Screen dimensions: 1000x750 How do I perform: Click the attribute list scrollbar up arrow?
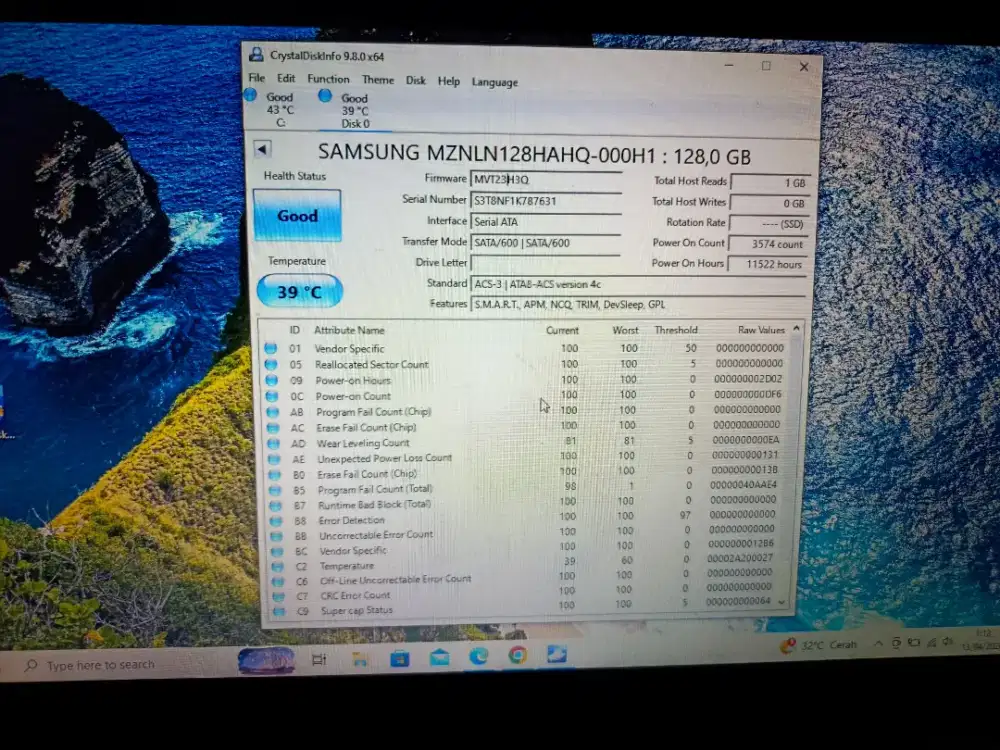[x=796, y=328]
